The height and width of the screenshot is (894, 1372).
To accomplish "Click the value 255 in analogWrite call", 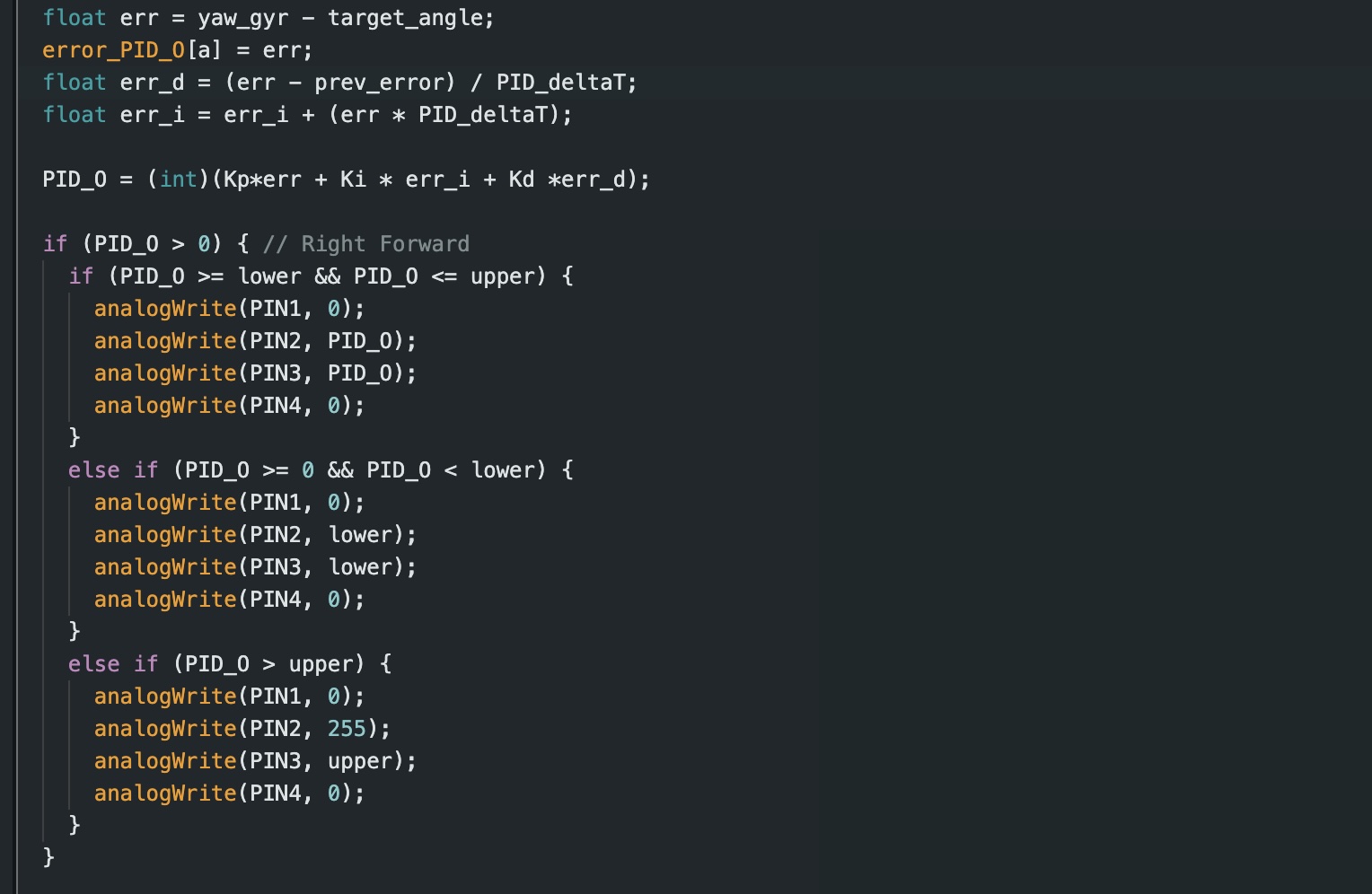I will pos(347,729).
